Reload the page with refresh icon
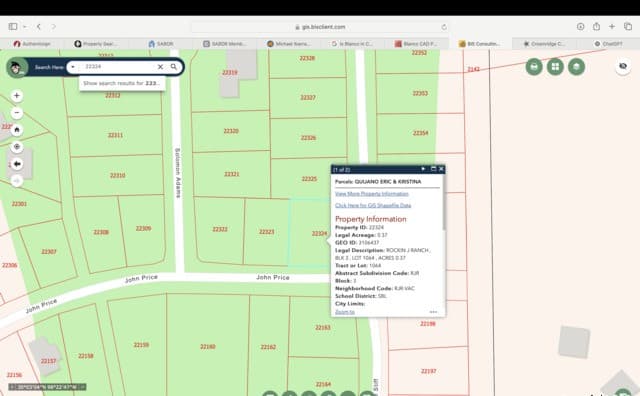The height and width of the screenshot is (396, 640). (x=444, y=27)
